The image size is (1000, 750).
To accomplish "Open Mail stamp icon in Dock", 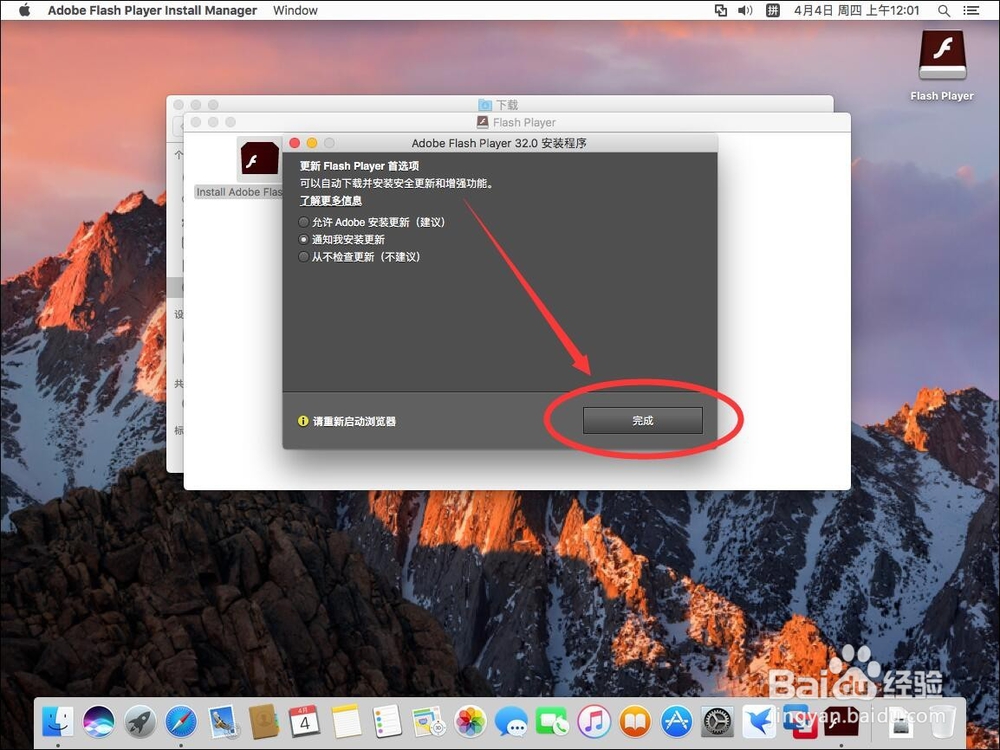I will pyautogui.click(x=223, y=721).
